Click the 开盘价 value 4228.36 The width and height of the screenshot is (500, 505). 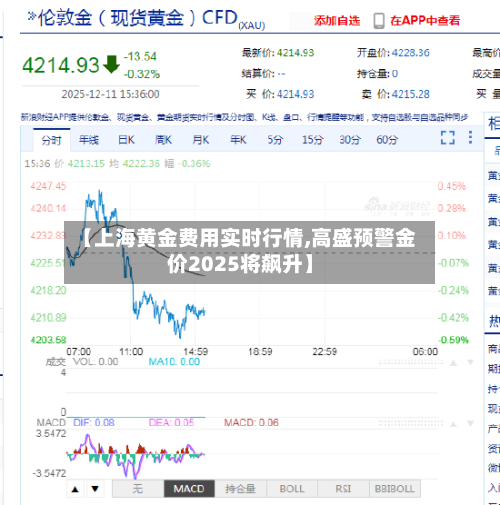(x=411, y=53)
